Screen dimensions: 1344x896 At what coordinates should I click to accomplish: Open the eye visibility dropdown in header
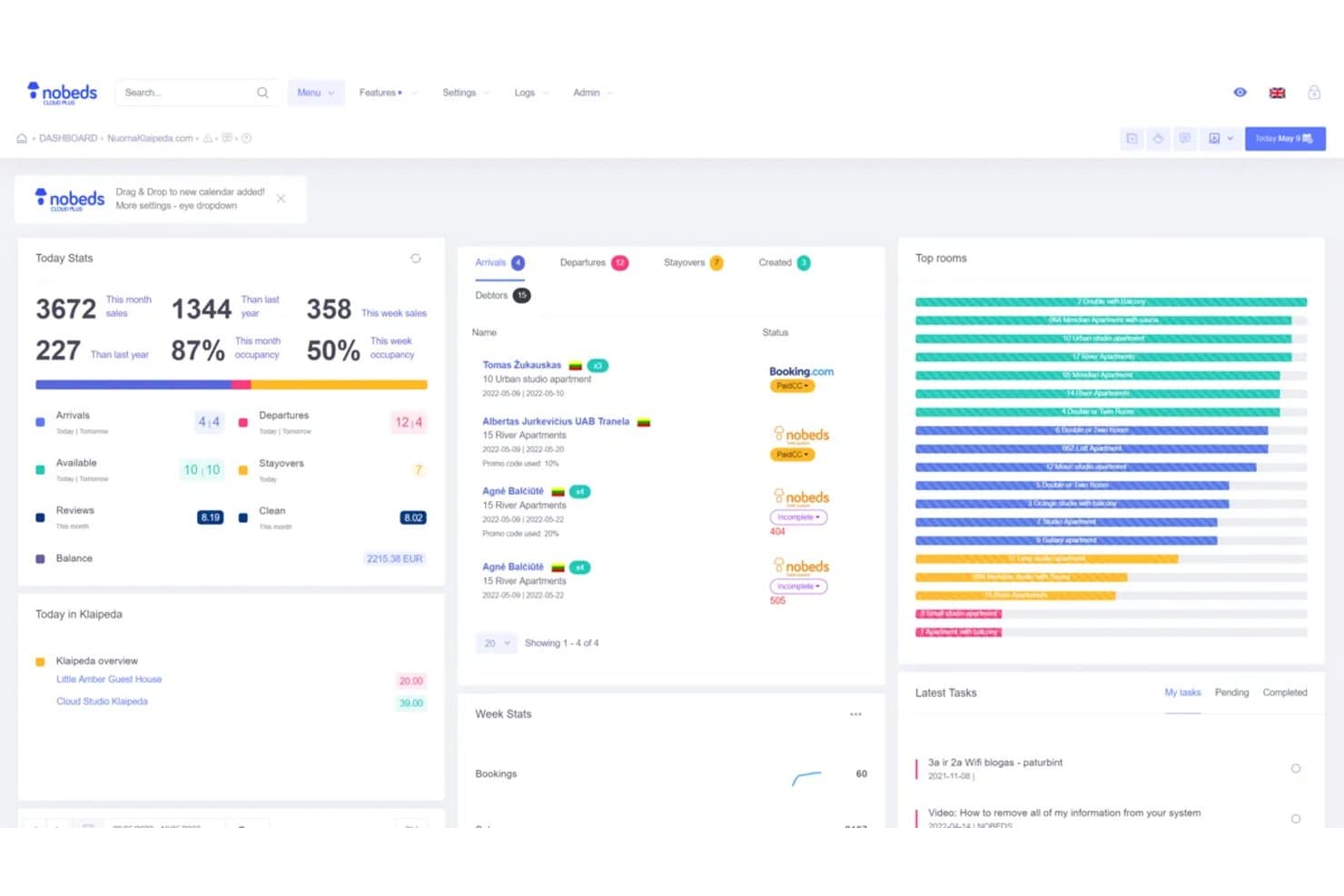[1240, 93]
